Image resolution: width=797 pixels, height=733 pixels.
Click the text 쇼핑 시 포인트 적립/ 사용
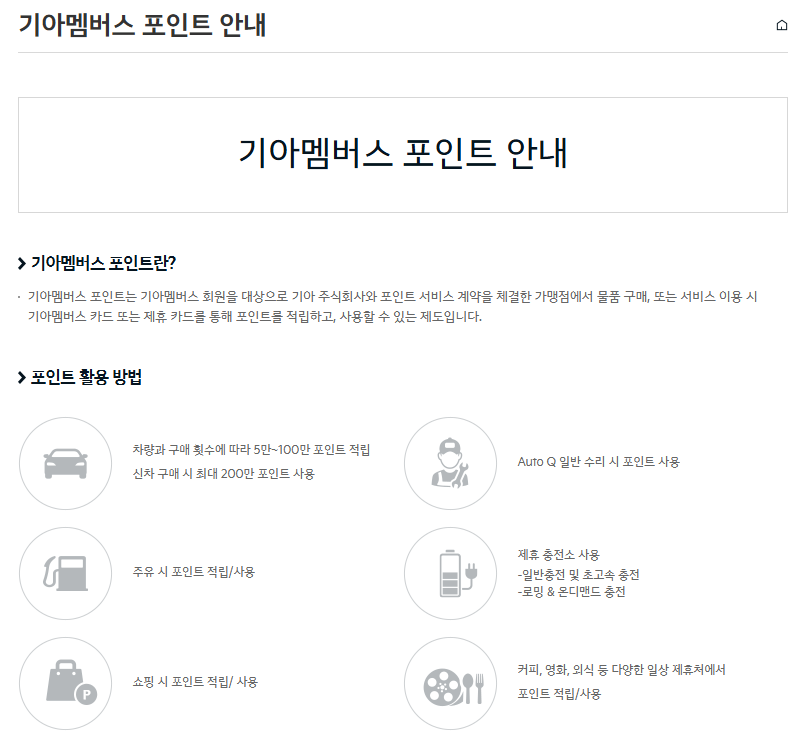[195, 681]
